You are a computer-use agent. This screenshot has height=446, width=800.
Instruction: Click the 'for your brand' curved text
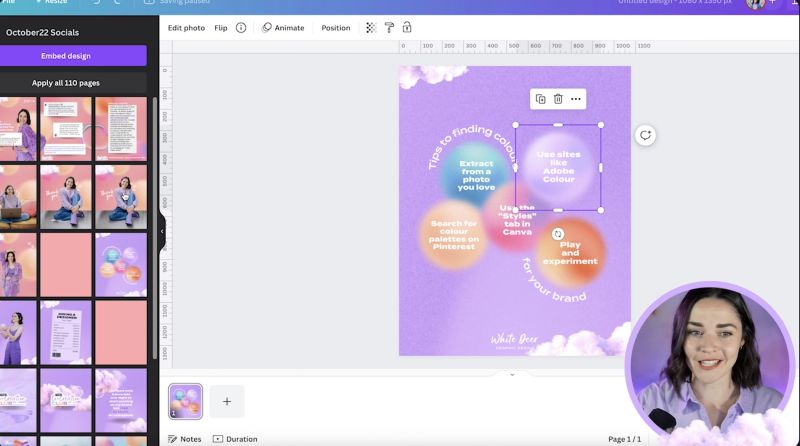pos(553,282)
